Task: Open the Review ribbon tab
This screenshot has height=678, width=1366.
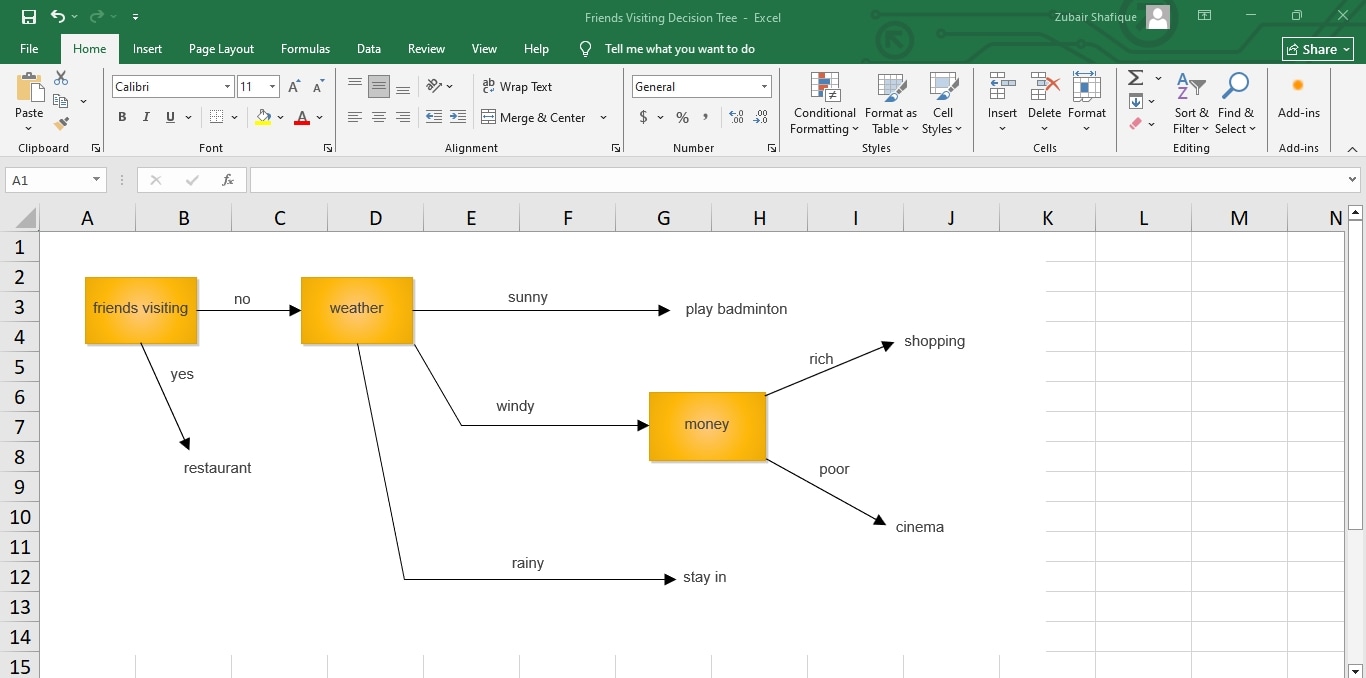Action: pyautogui.click(x=426, y=48)
